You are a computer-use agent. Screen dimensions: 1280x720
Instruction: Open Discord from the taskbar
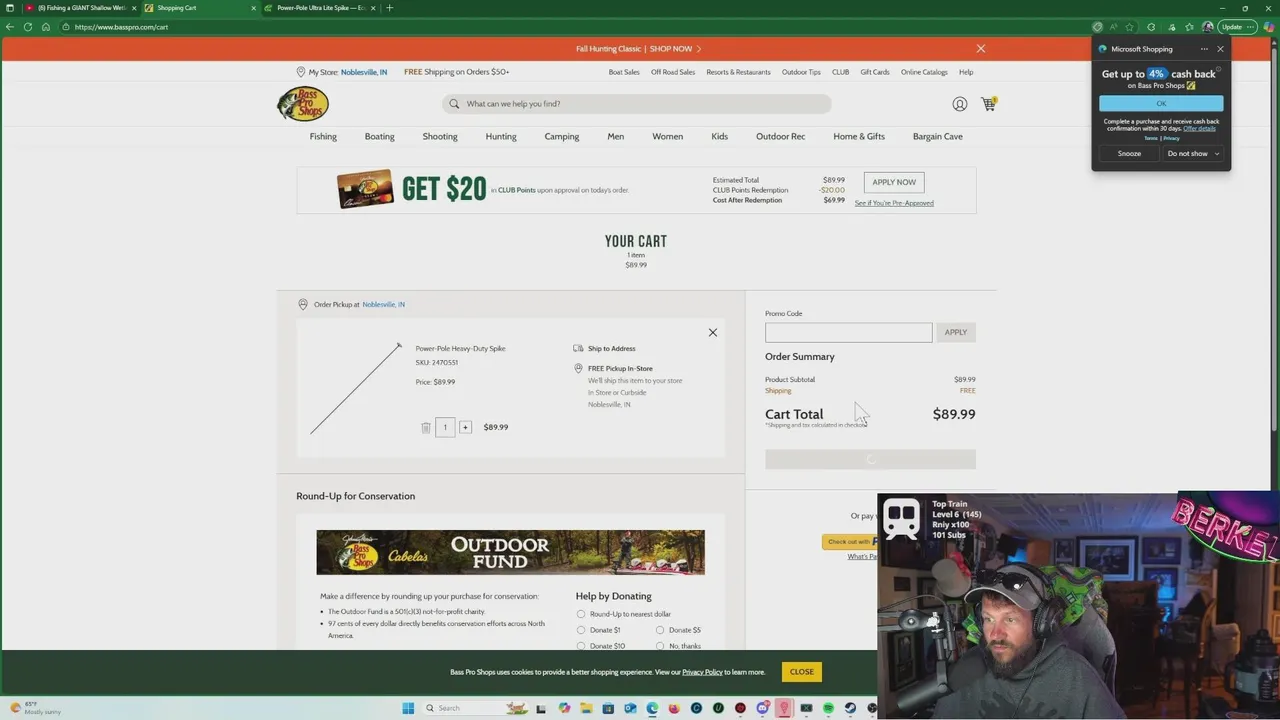point(762,708)
